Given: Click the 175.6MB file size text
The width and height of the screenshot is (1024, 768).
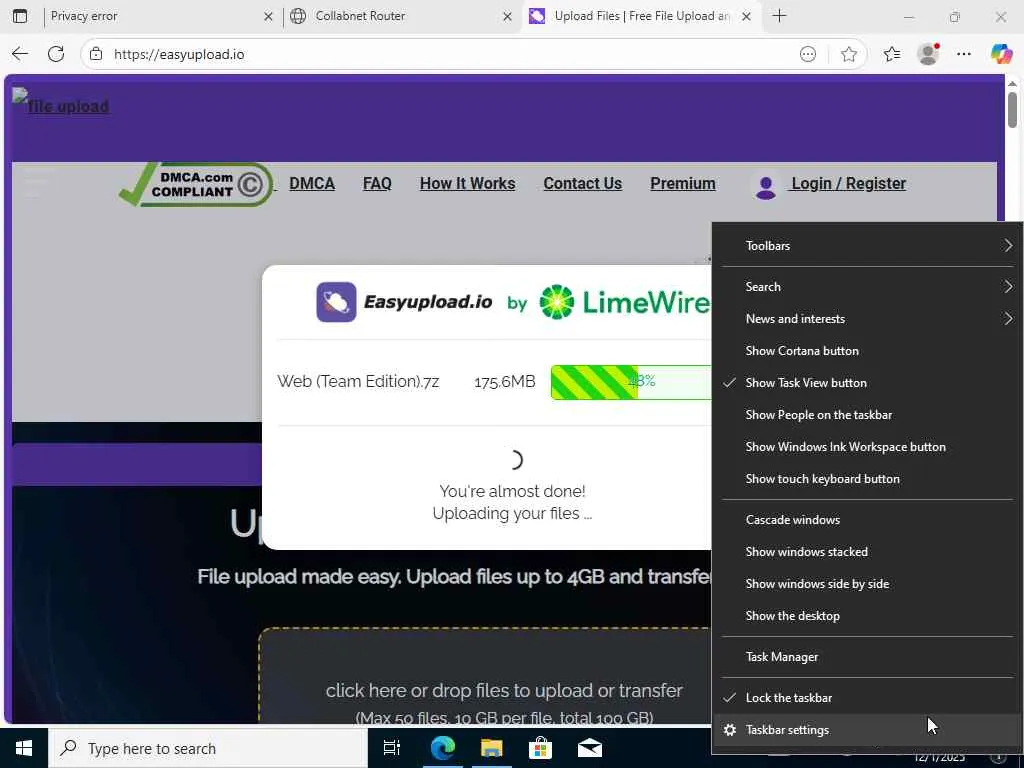Looking at the screenshot, I should point(505,381).
